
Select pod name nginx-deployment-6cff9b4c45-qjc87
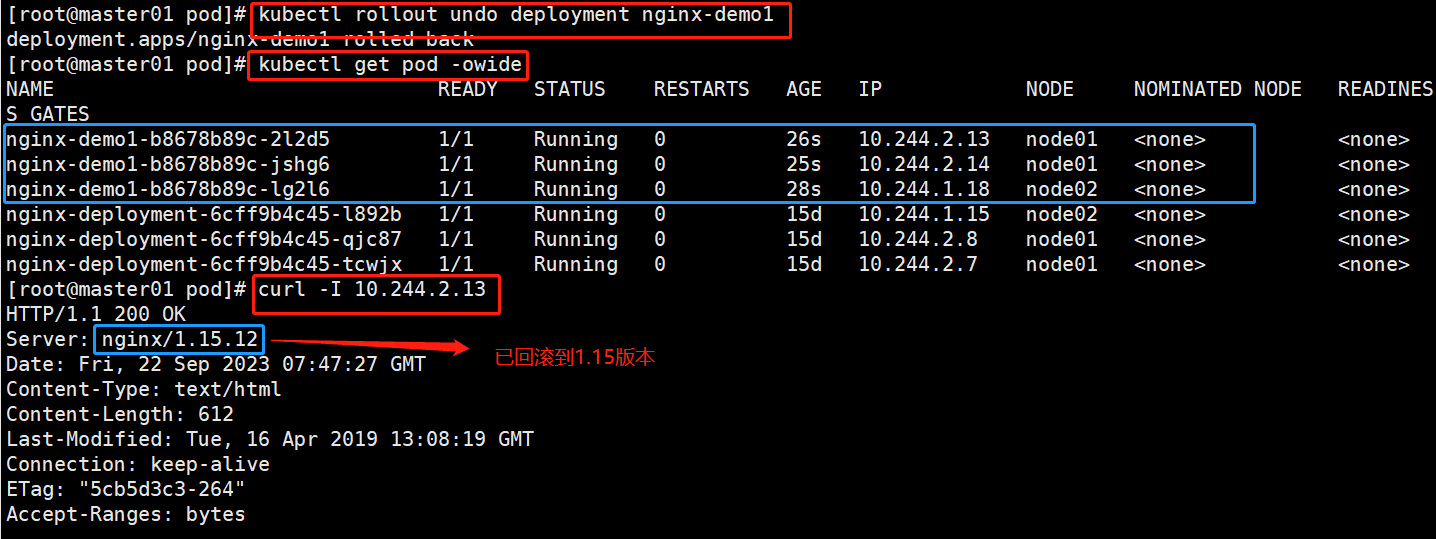pos(204,239)
